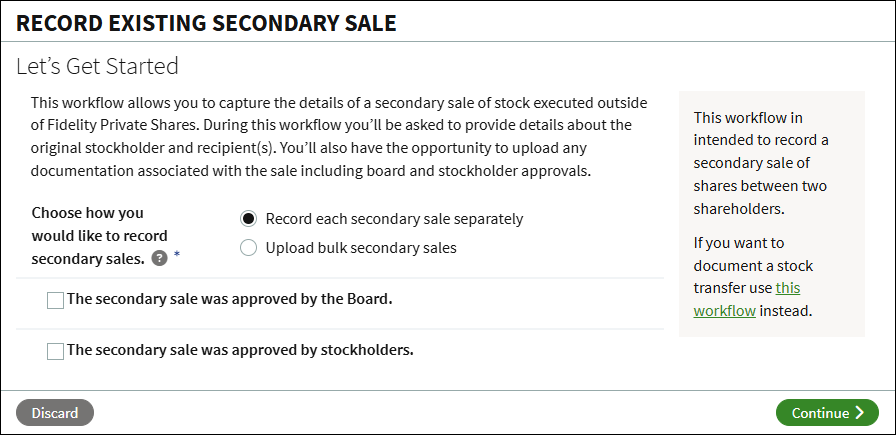Click the chevron arrow on Continue button
The image size is (896, 435).
pyautogui.click(x=860, y=413)
